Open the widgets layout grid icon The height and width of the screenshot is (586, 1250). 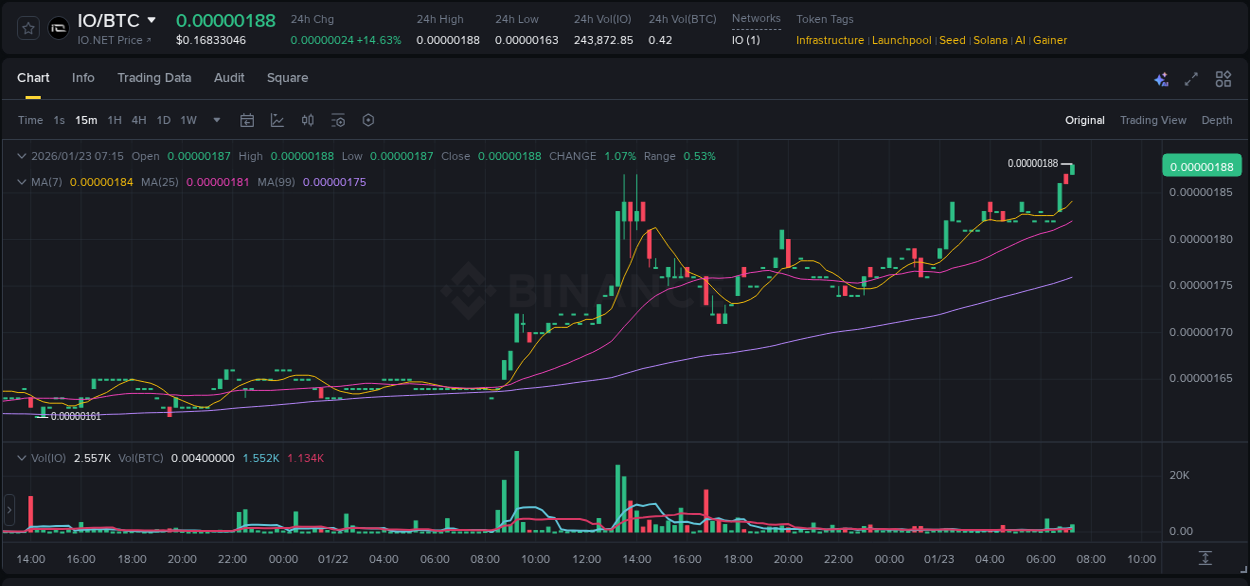(1223, 78)
